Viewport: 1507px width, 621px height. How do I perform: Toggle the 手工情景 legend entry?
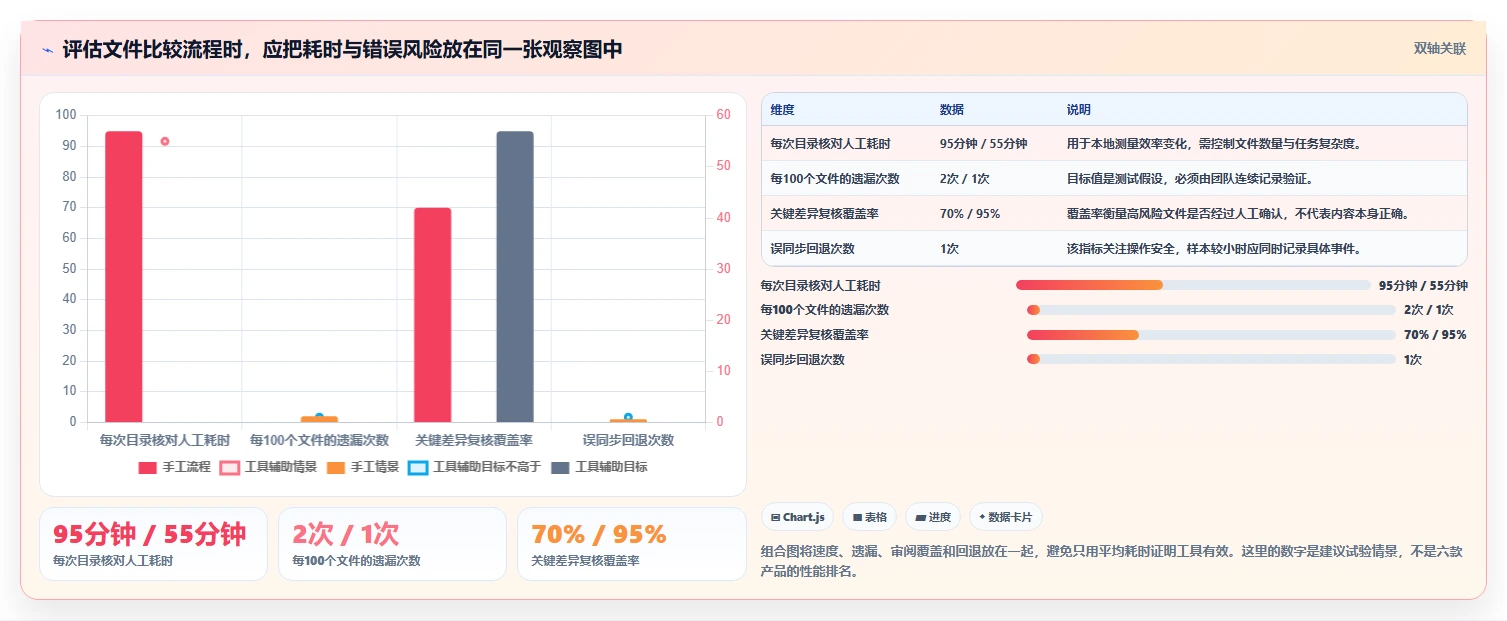coord(363,467)
